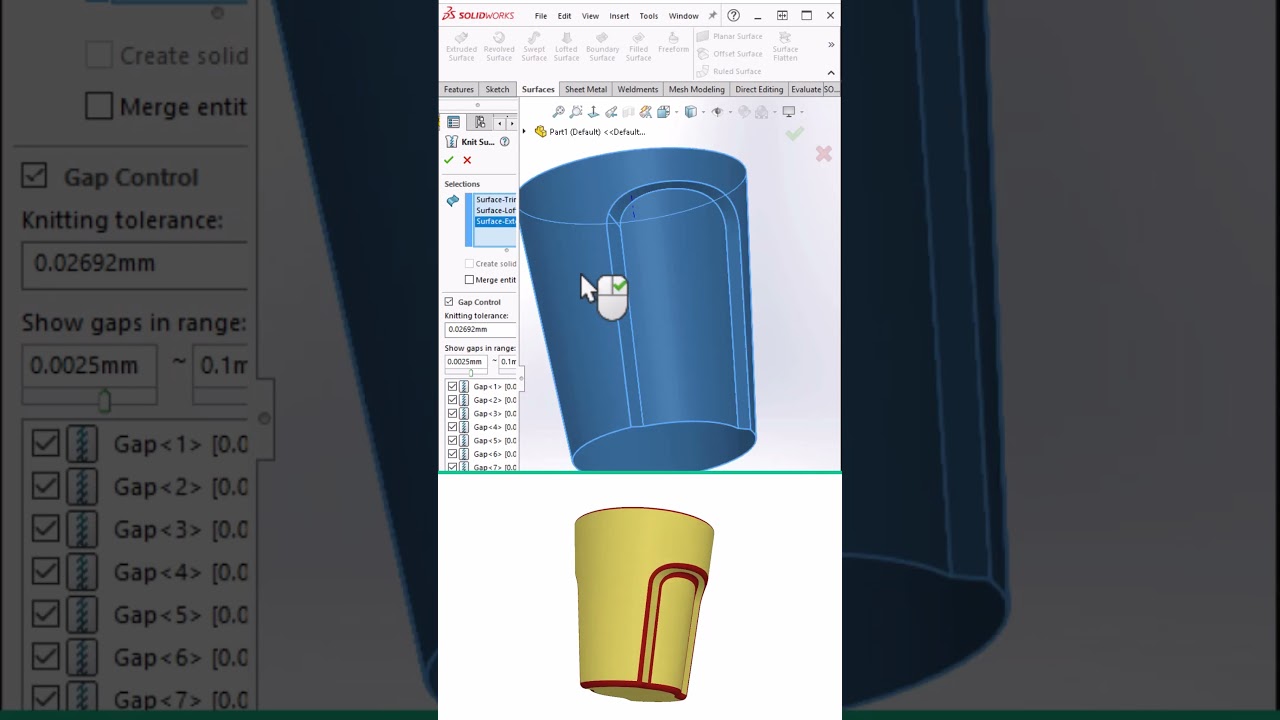Viewport: 1280px width, 720px height.
Task: Open the File menu
Action: pos(541,16)
